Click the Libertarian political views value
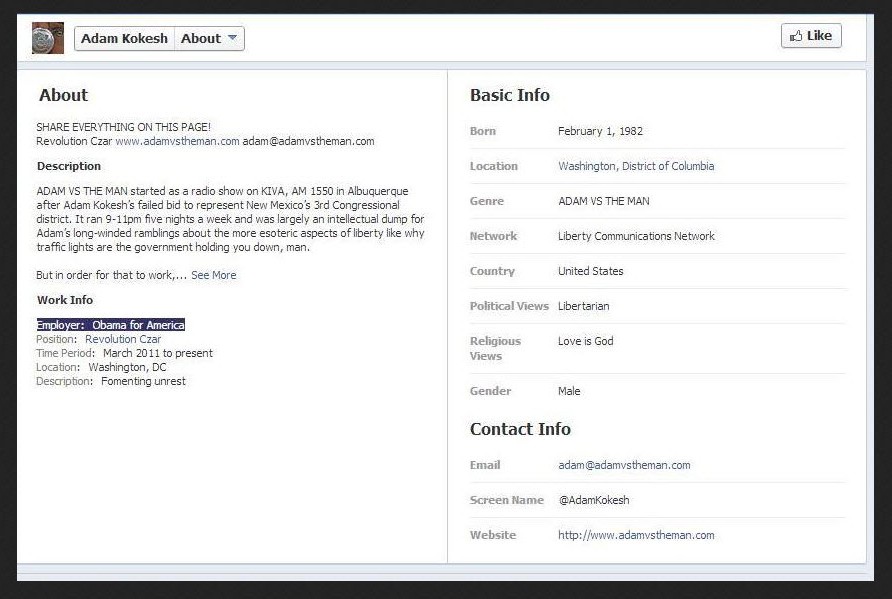Screen dimensions: 892x599 click(x=584, y=306)
